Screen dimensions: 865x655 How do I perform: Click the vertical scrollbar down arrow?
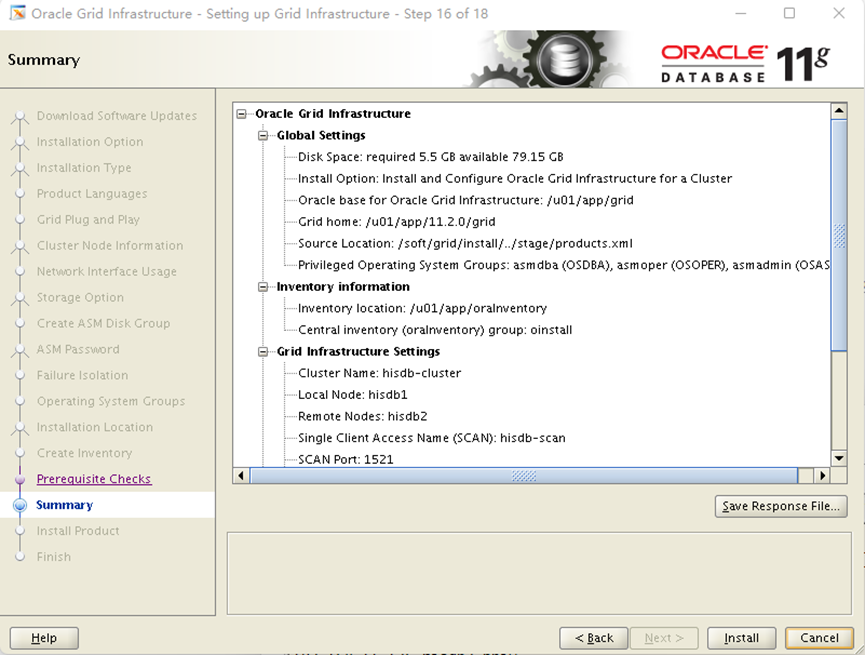pyautogui.click(x=839, y=458)
